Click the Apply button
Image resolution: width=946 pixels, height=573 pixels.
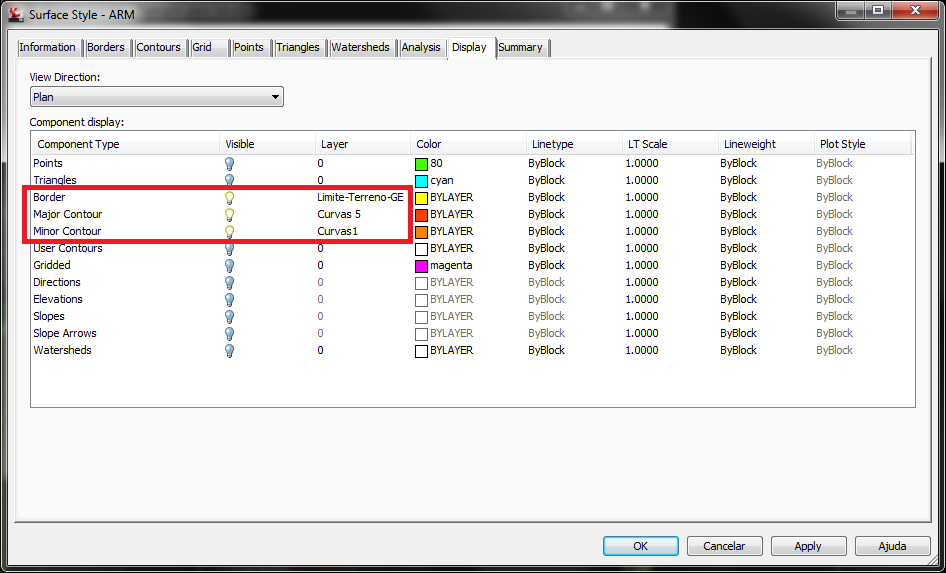point(808,546)
